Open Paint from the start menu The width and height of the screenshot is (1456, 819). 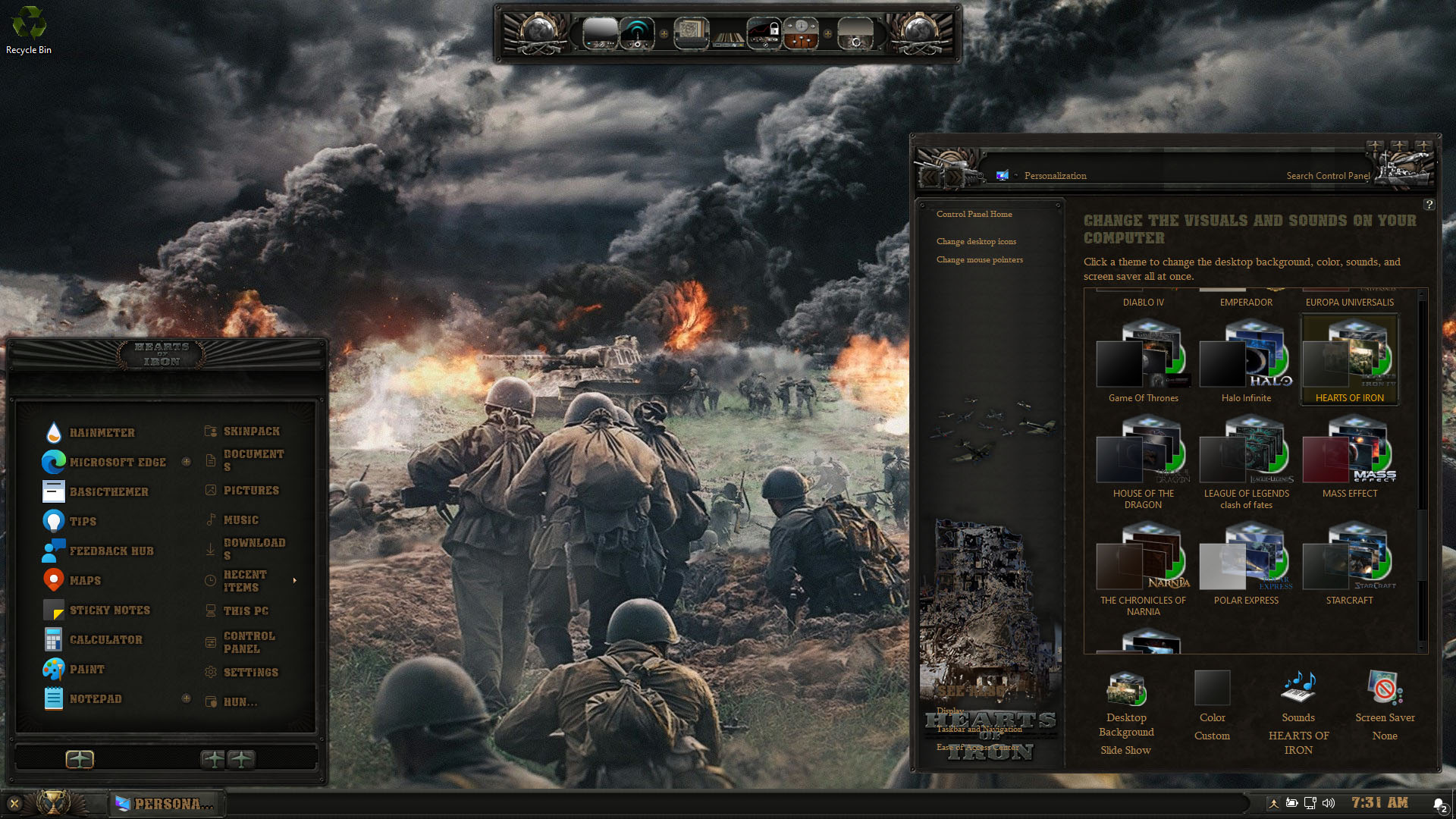(x=87, y=669)
